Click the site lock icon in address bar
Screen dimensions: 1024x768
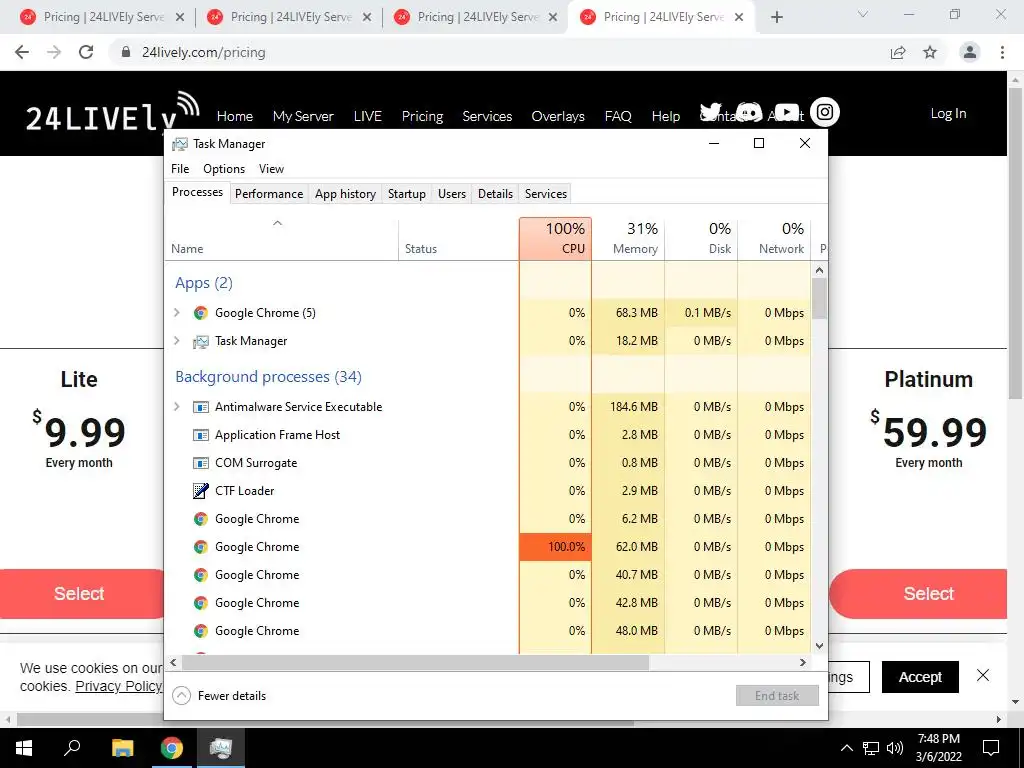pos(126,52)
